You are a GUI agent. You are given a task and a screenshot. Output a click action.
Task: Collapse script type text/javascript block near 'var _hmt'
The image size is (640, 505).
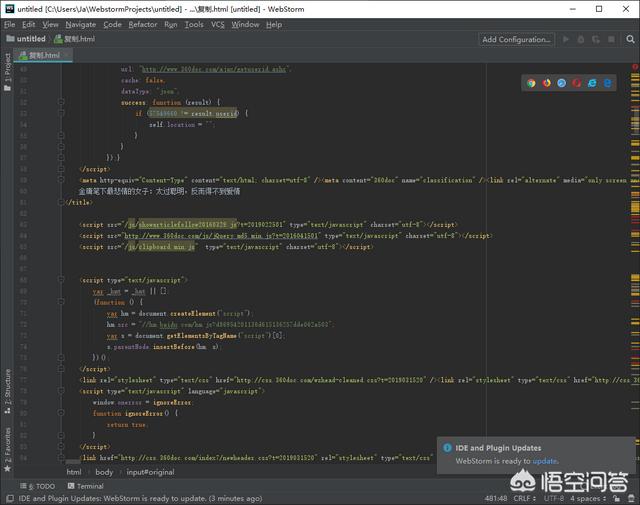click(x=61, y=280)
